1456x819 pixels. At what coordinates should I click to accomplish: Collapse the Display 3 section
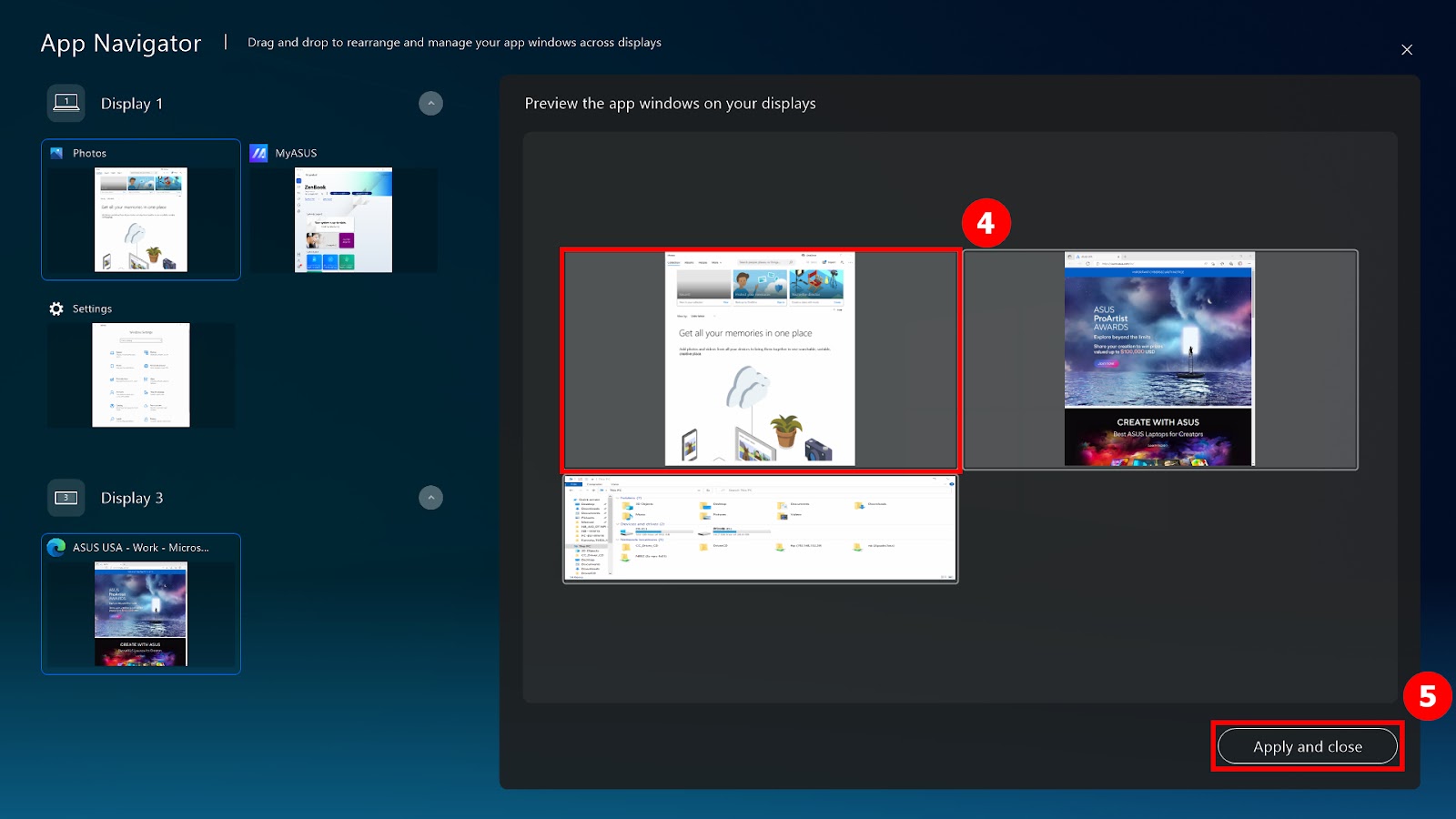tap(430, 498)
